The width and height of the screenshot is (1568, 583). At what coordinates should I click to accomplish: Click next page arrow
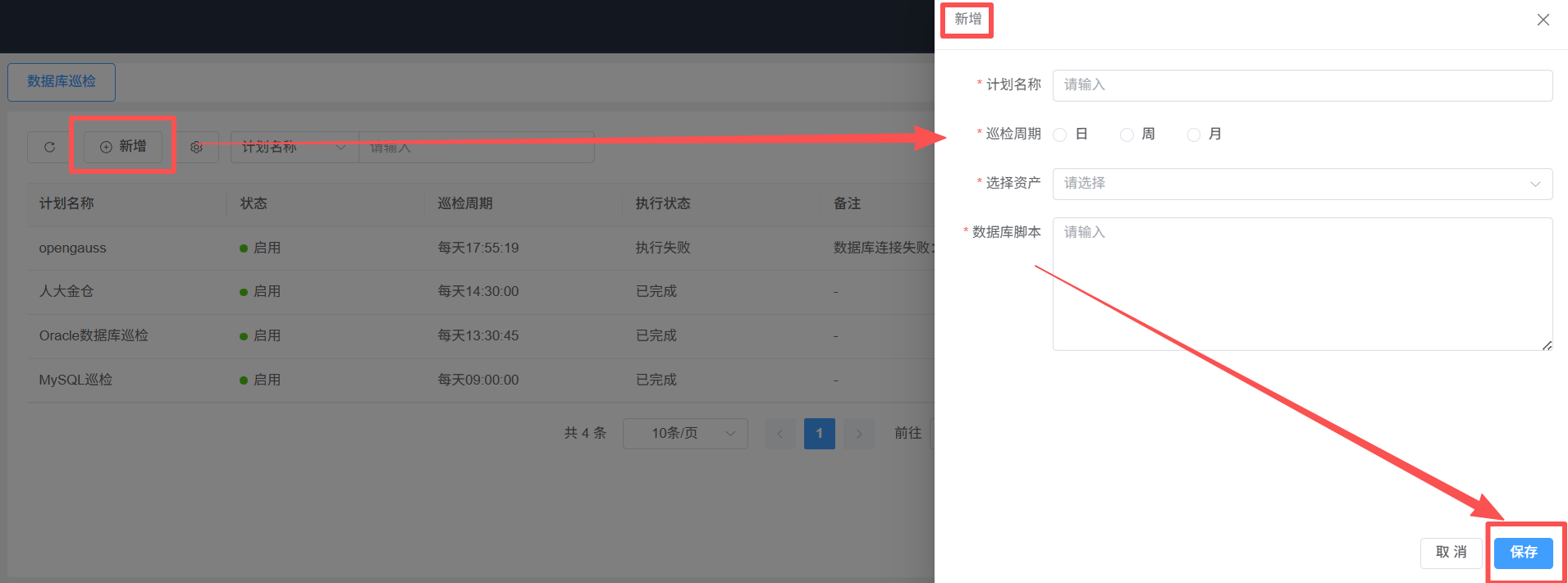(x=859, y=433)
